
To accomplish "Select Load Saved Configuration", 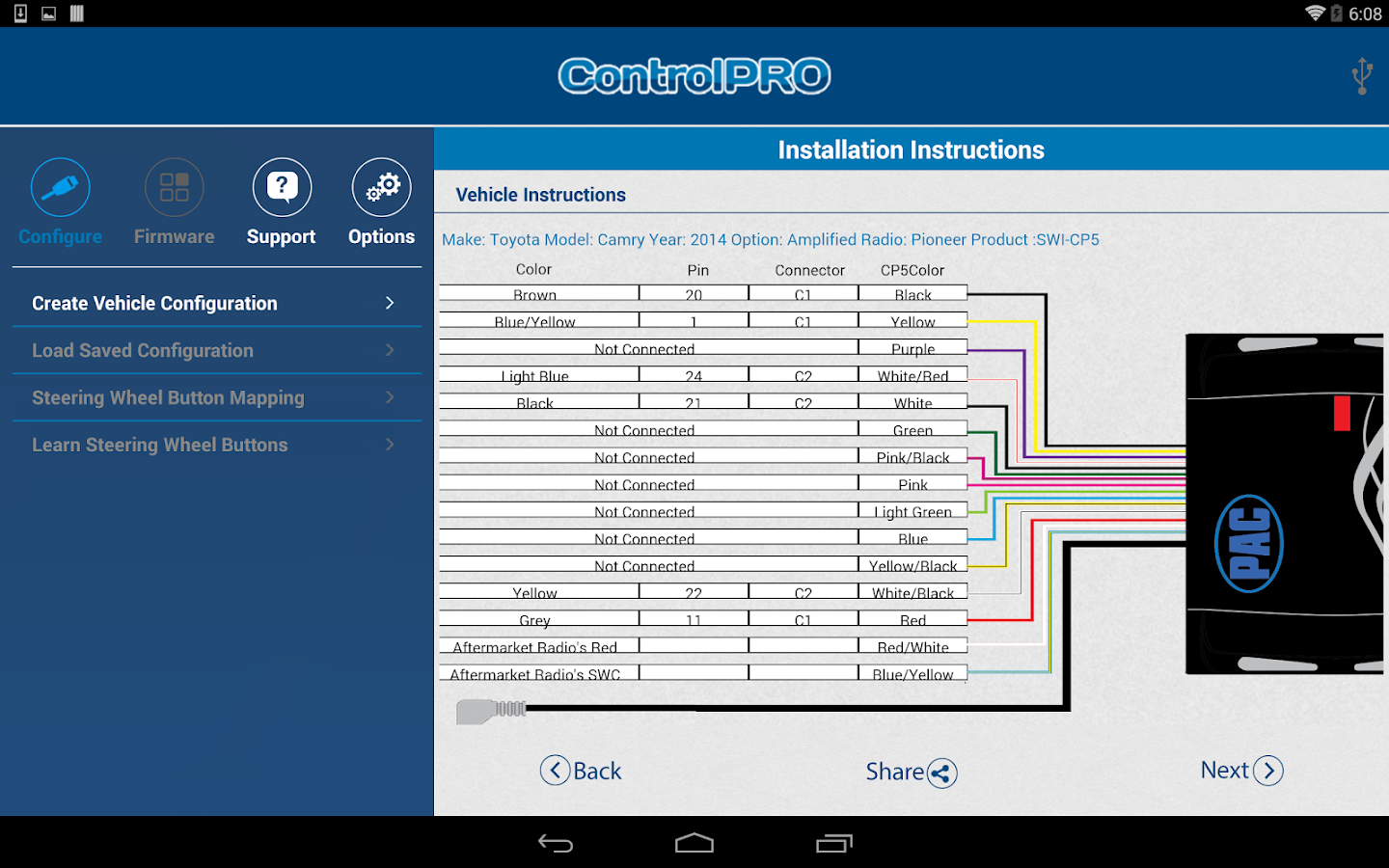I will [x=217, y=350].
